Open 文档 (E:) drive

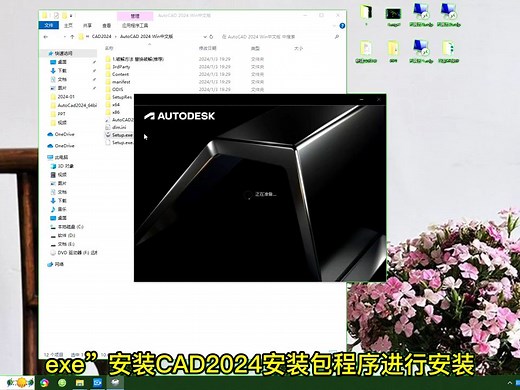coord(62,244)
